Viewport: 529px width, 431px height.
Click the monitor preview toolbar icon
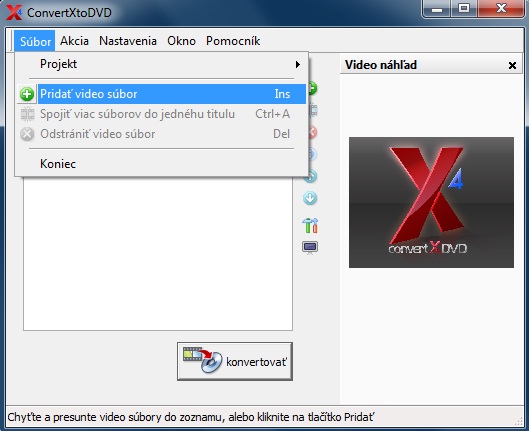[310, 248]
